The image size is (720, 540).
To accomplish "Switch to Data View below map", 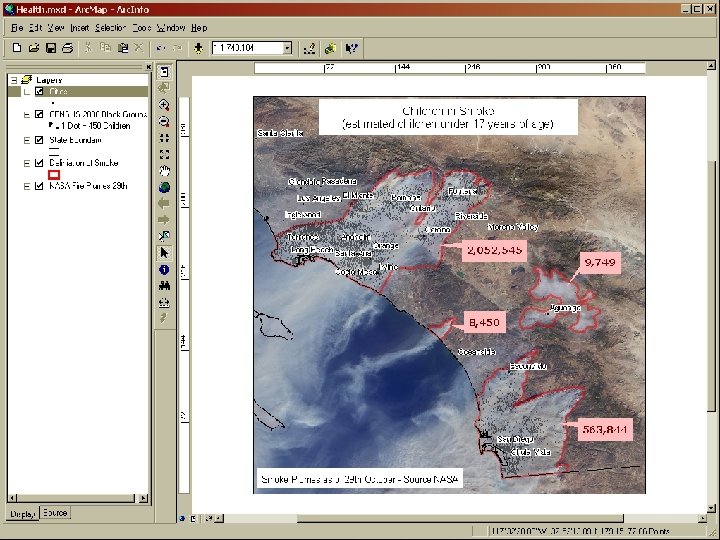I will (182, 518).
